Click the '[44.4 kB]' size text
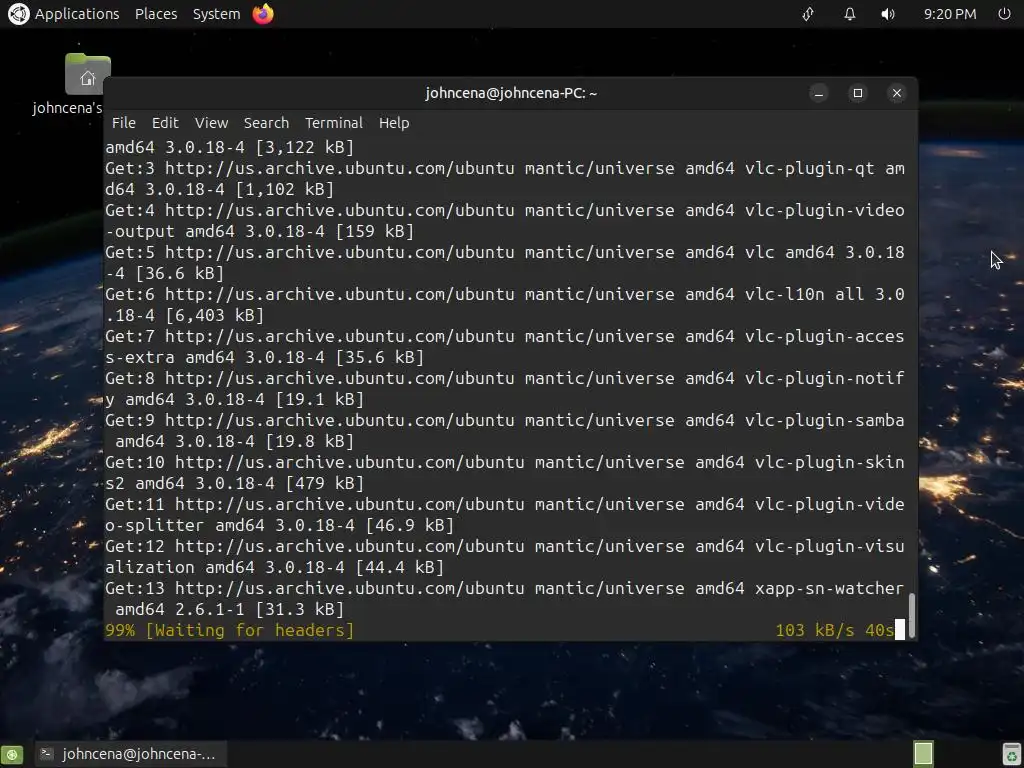 point(400,568)
